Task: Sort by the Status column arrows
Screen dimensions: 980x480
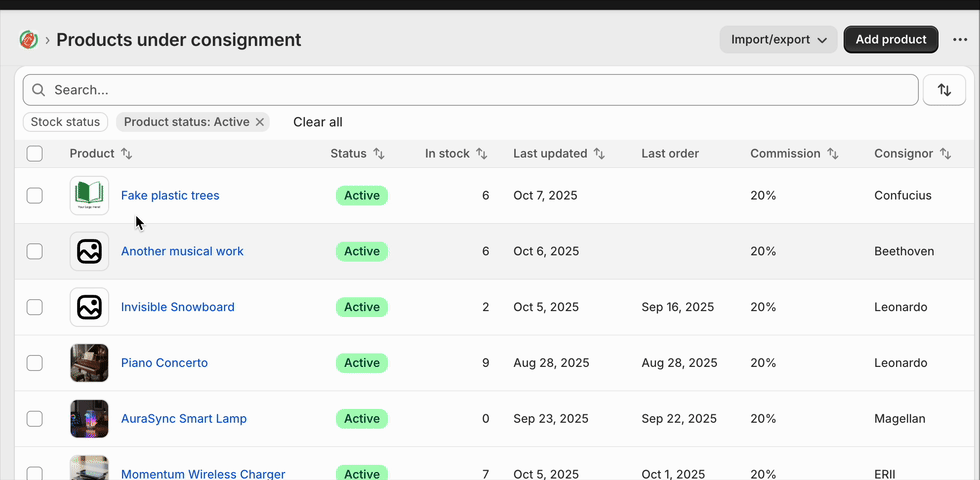Action: point(379,154)
